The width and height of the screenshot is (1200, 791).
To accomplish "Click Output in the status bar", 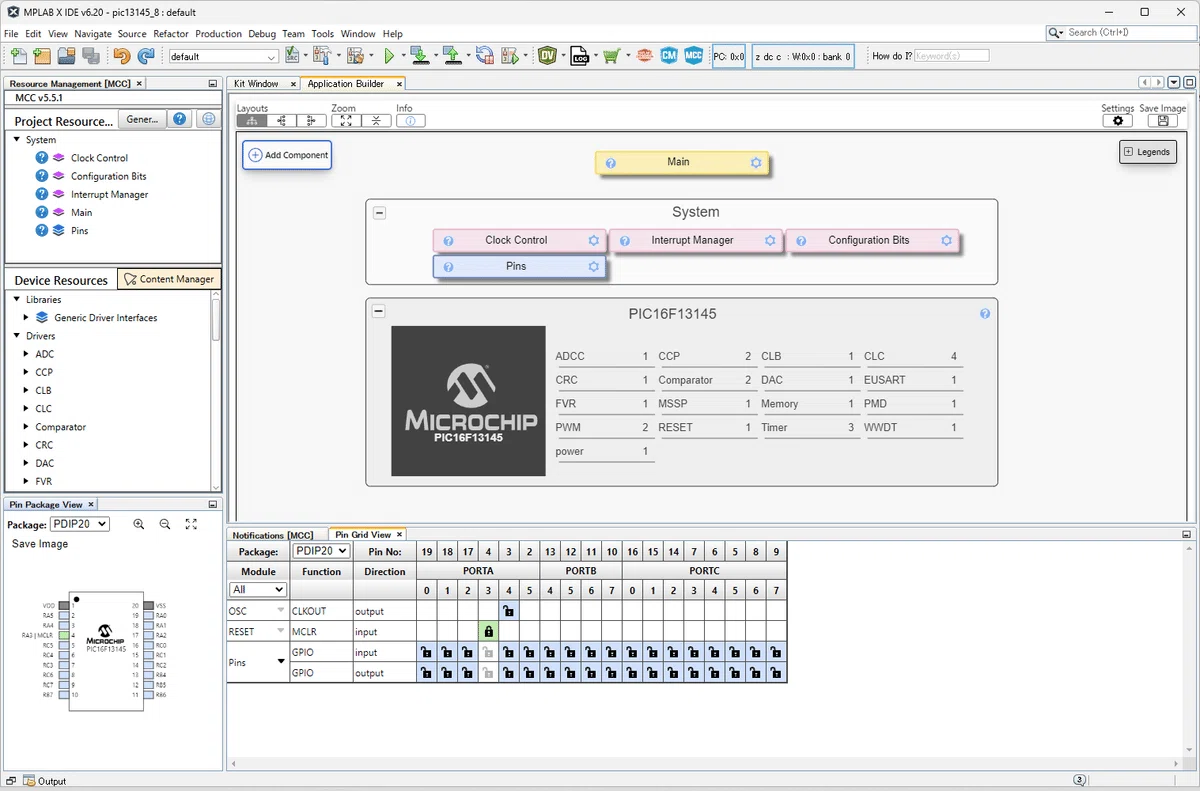I will tap(51, 781).
